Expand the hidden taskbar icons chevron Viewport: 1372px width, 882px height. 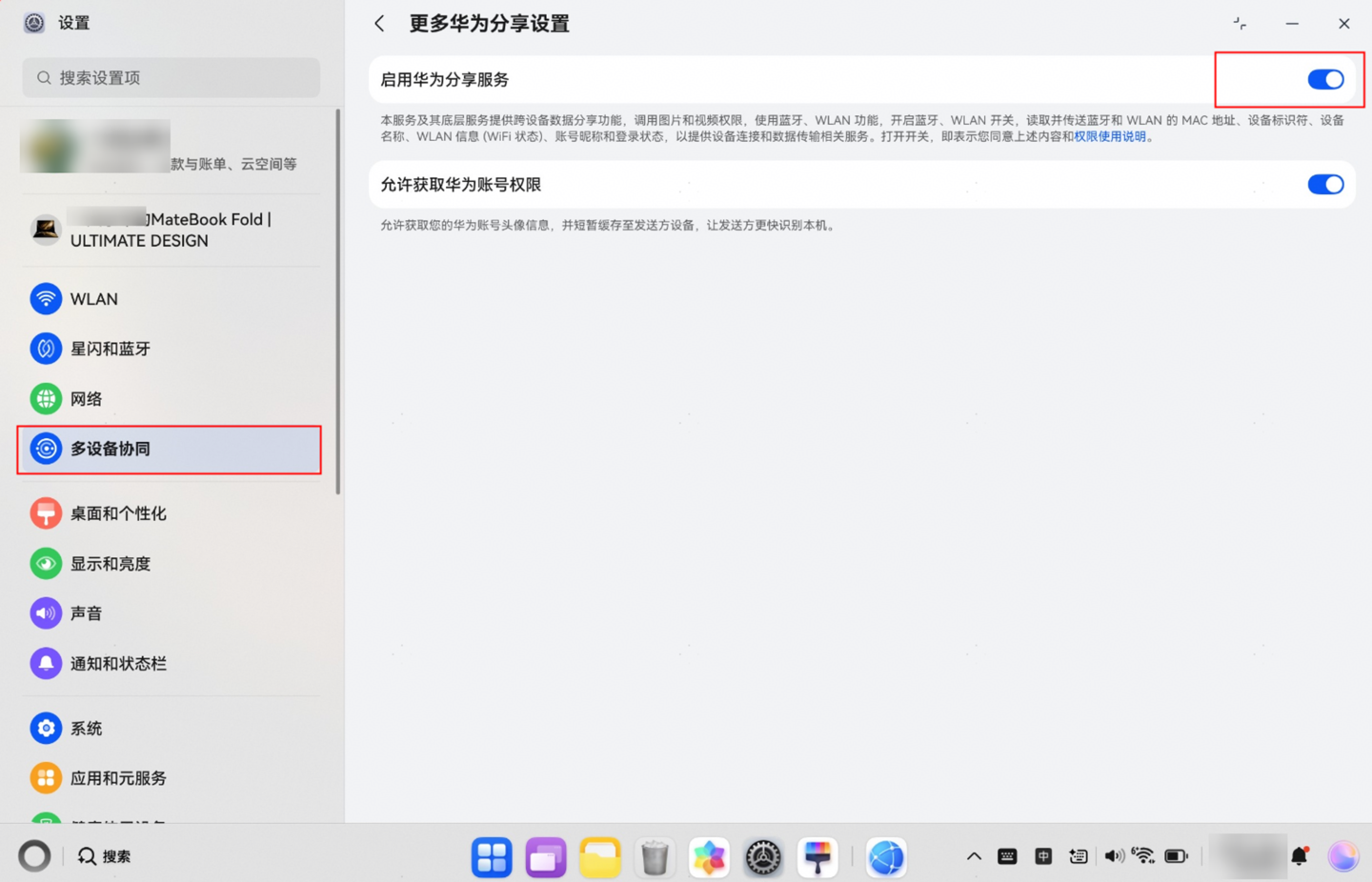pos(974,855)
